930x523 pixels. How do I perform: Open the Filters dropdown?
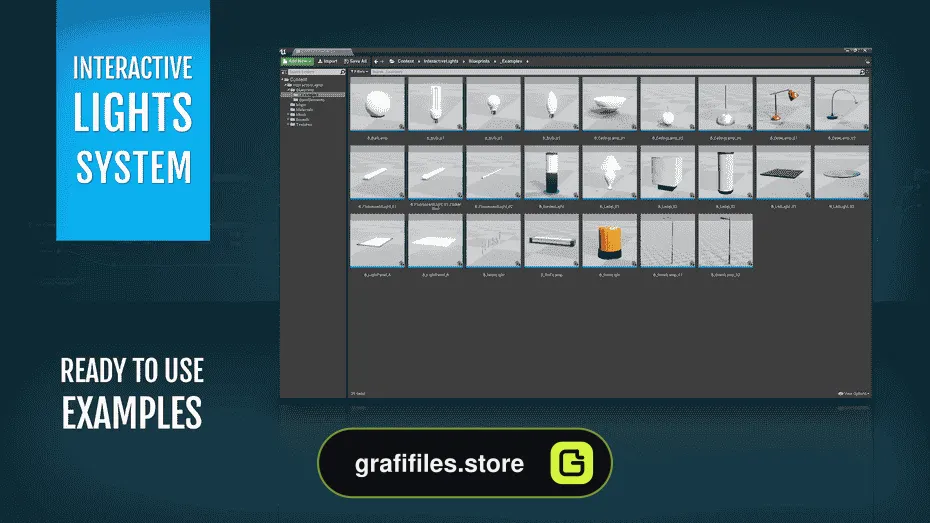(x=359, y=72)
